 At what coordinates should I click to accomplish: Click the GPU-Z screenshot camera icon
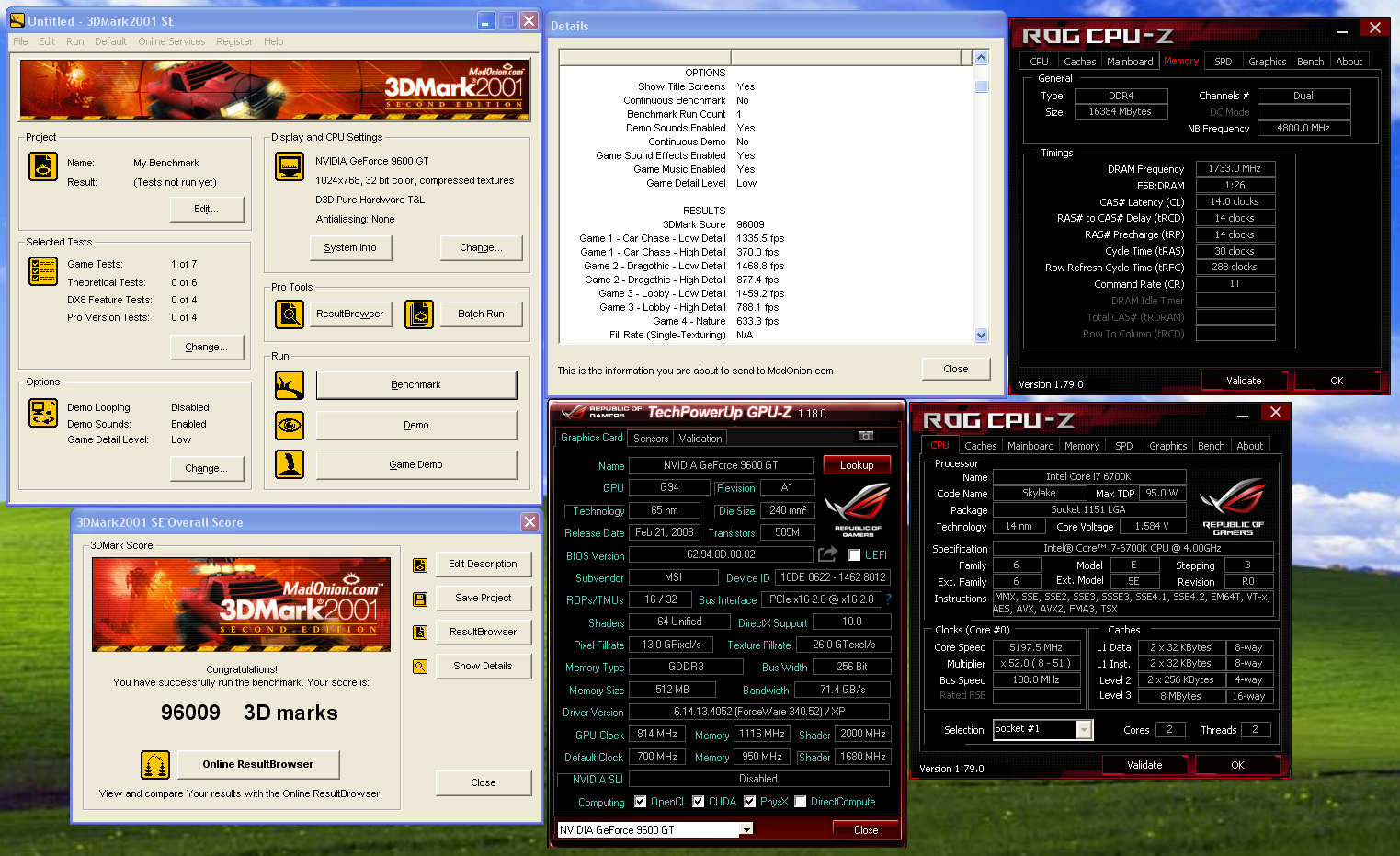[865, 436]
